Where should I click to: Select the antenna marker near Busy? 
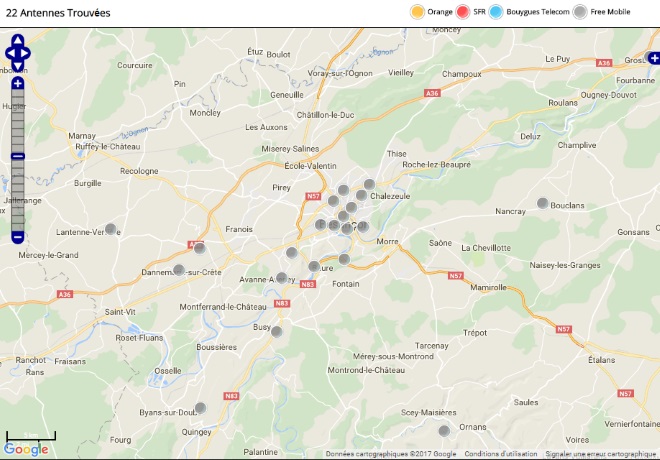[277, 331]
